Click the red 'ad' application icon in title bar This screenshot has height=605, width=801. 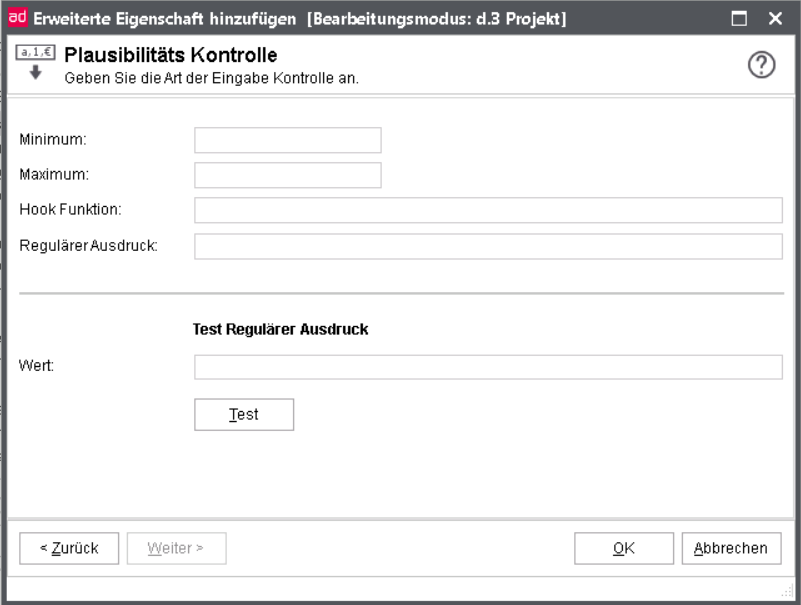(18, 18)
